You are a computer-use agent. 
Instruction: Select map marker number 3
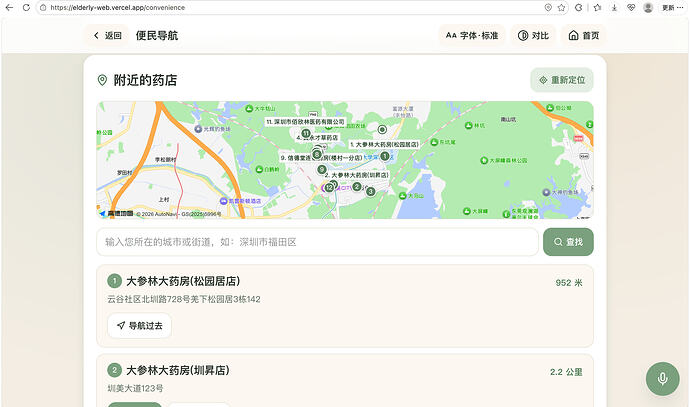371,191
